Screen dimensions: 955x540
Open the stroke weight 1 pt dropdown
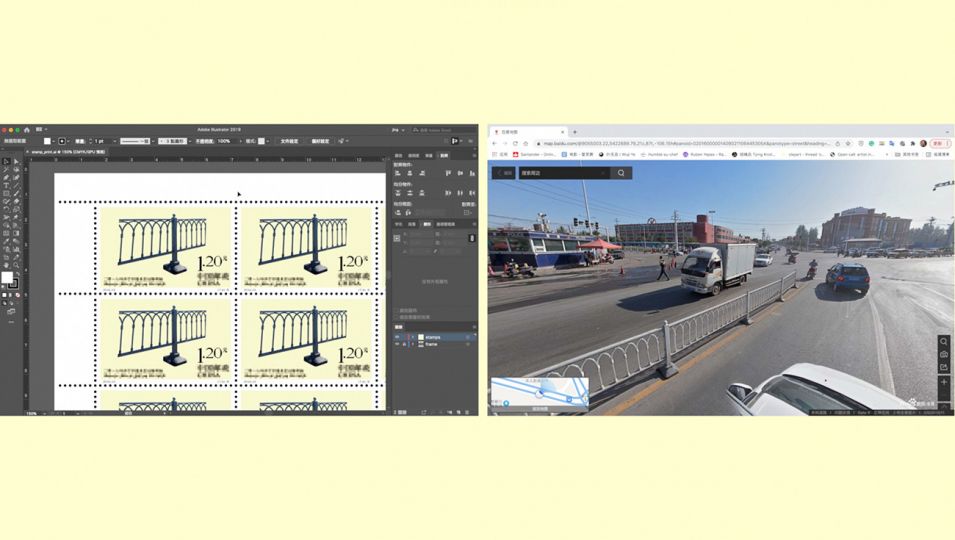(113, 141)
